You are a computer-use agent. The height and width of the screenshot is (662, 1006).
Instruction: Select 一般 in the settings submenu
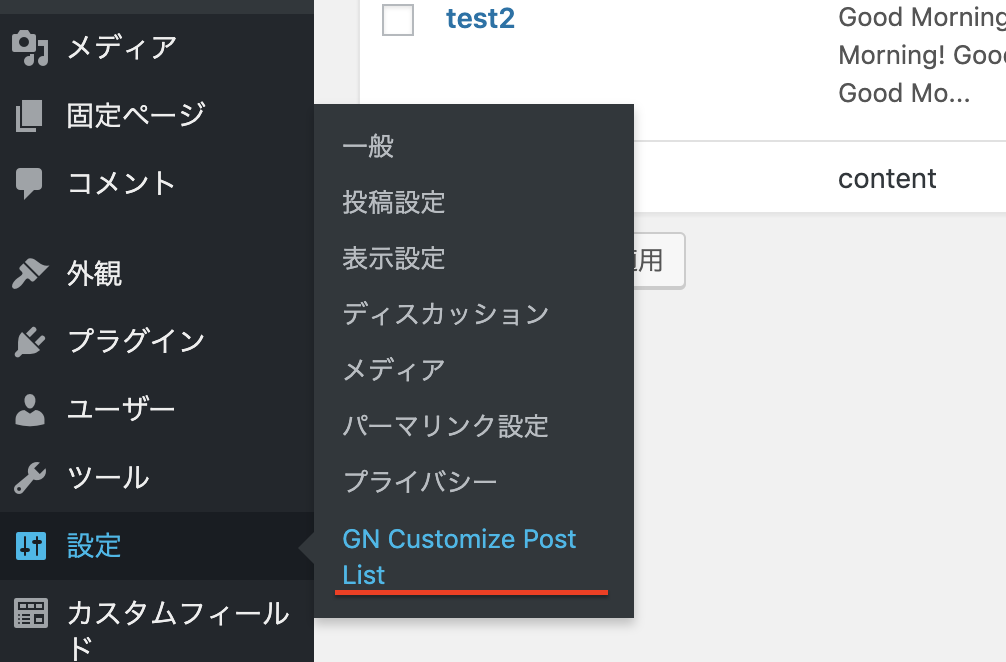(368, 147)
